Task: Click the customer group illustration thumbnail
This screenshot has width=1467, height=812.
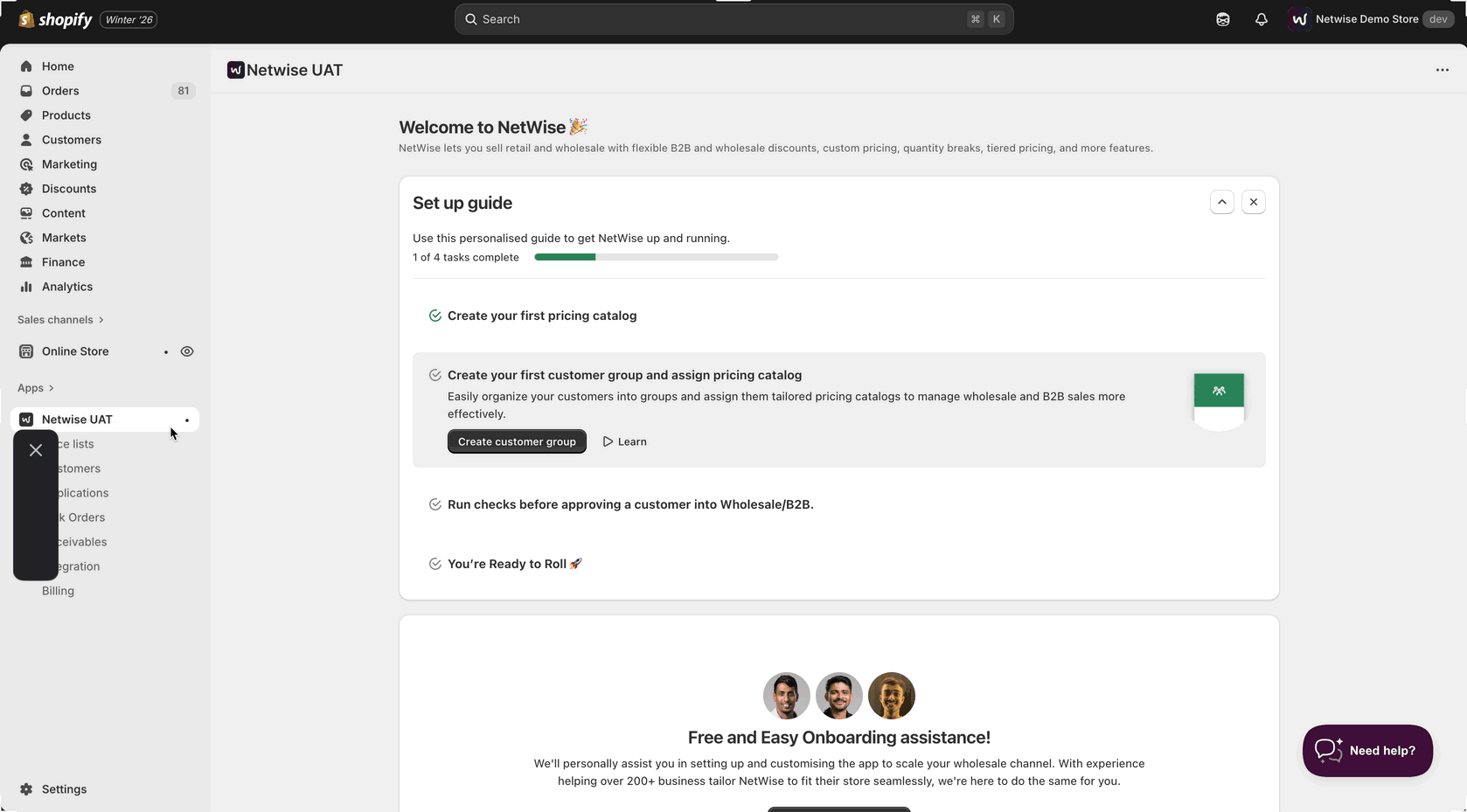Action: [x=1219, y=402]
